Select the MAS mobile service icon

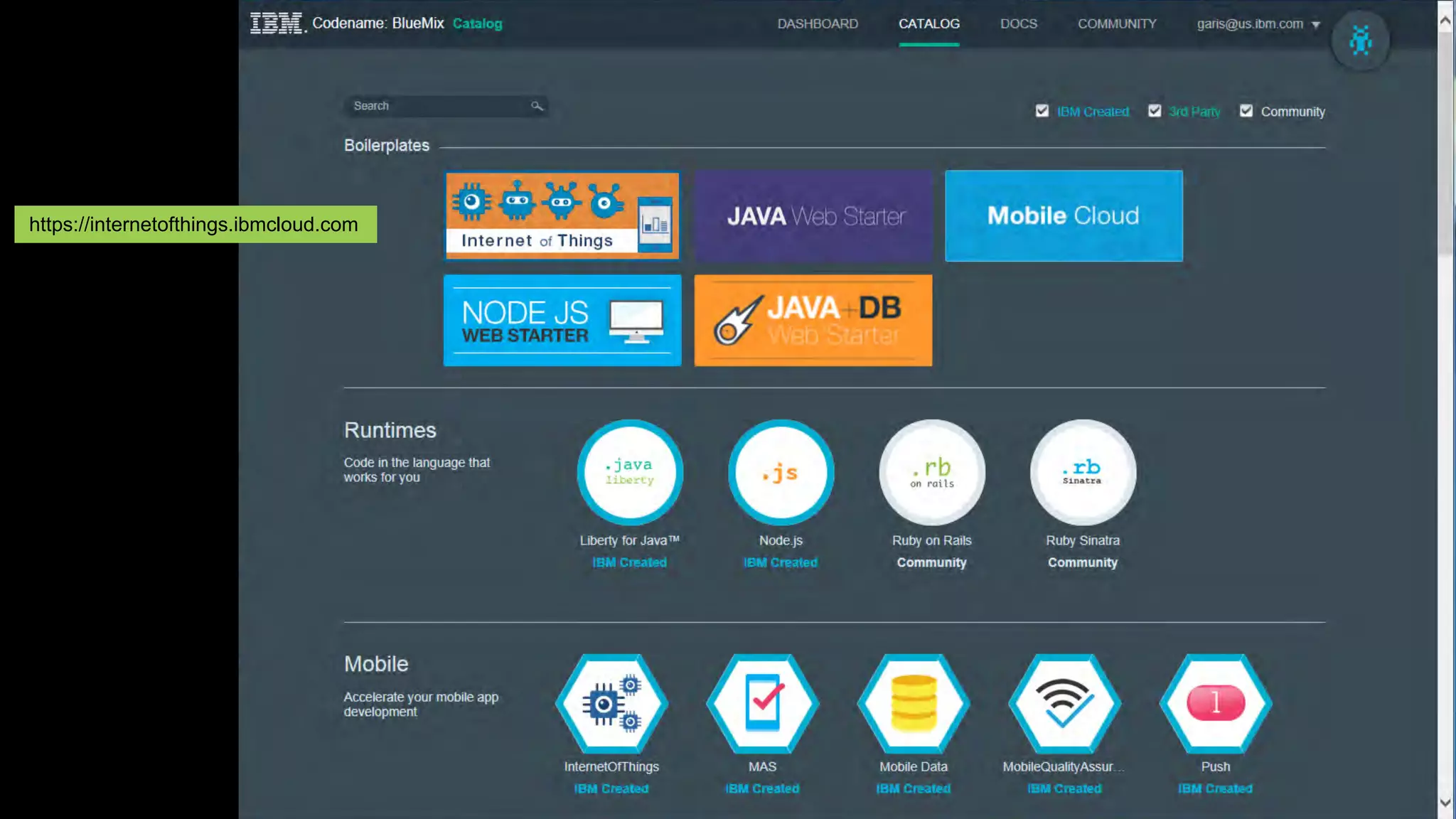coord(762,703)
